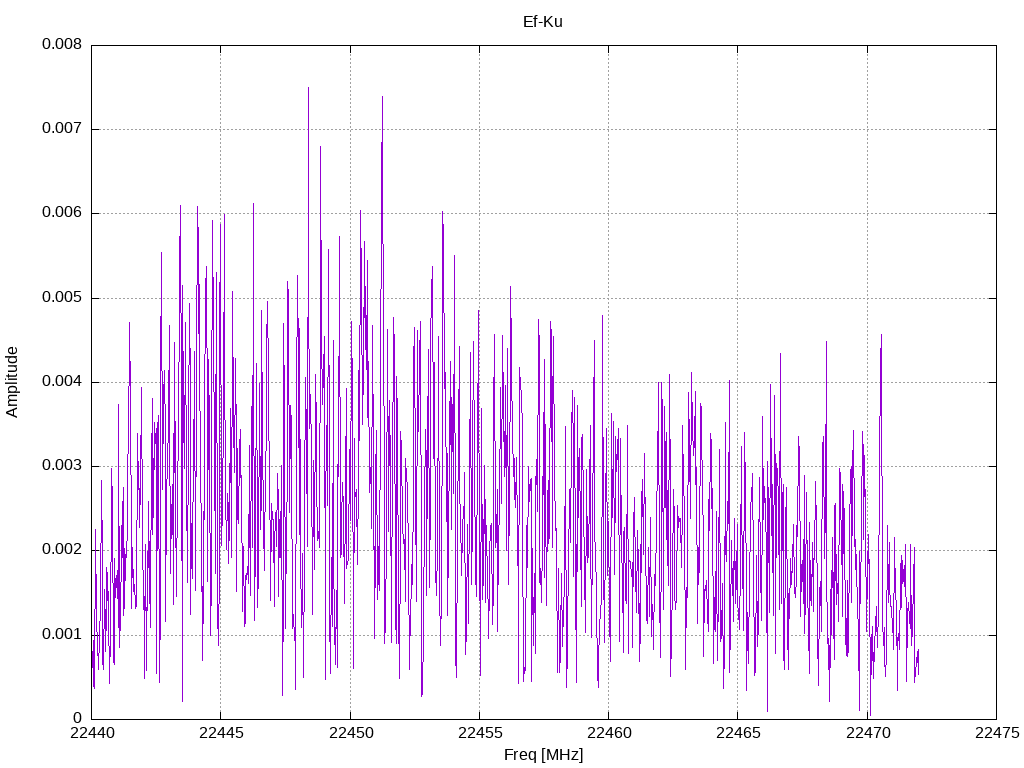Click the y-axis tick label 0.003
The width and height of the screenshot is (1024, 768).
62,466
